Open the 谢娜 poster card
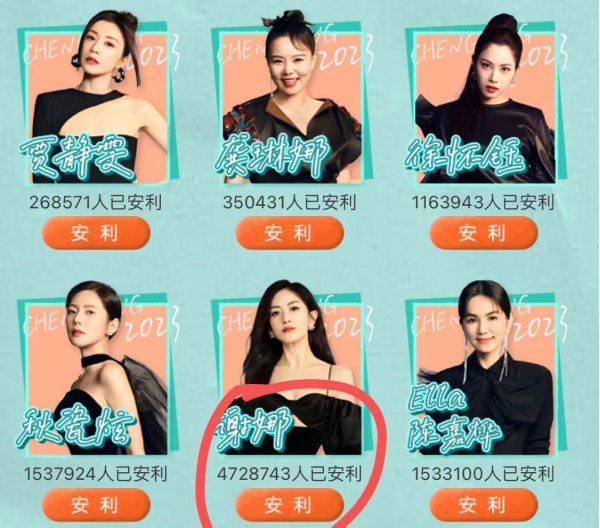Image resolution: width=600 pixels, height=528 pixels. [x=288, y=369]
